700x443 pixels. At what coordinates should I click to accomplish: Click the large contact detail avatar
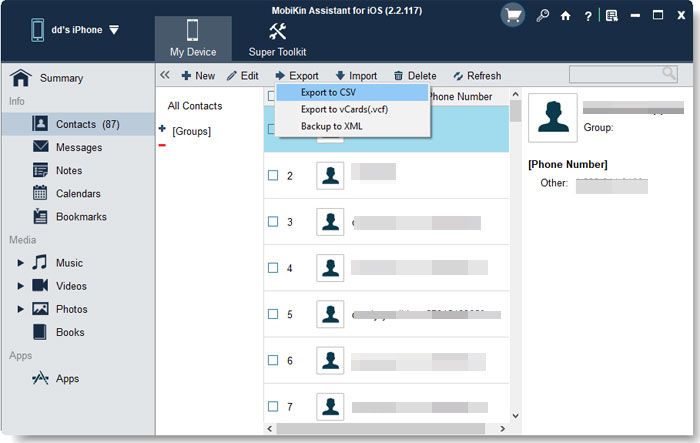click(553, 117)
